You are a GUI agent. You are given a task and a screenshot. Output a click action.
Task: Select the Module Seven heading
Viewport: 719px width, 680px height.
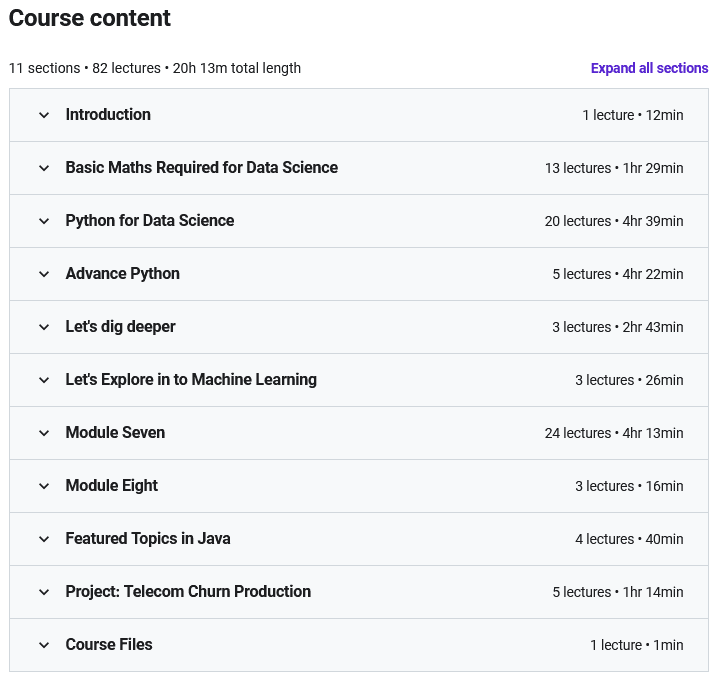(x=115, y=433)
